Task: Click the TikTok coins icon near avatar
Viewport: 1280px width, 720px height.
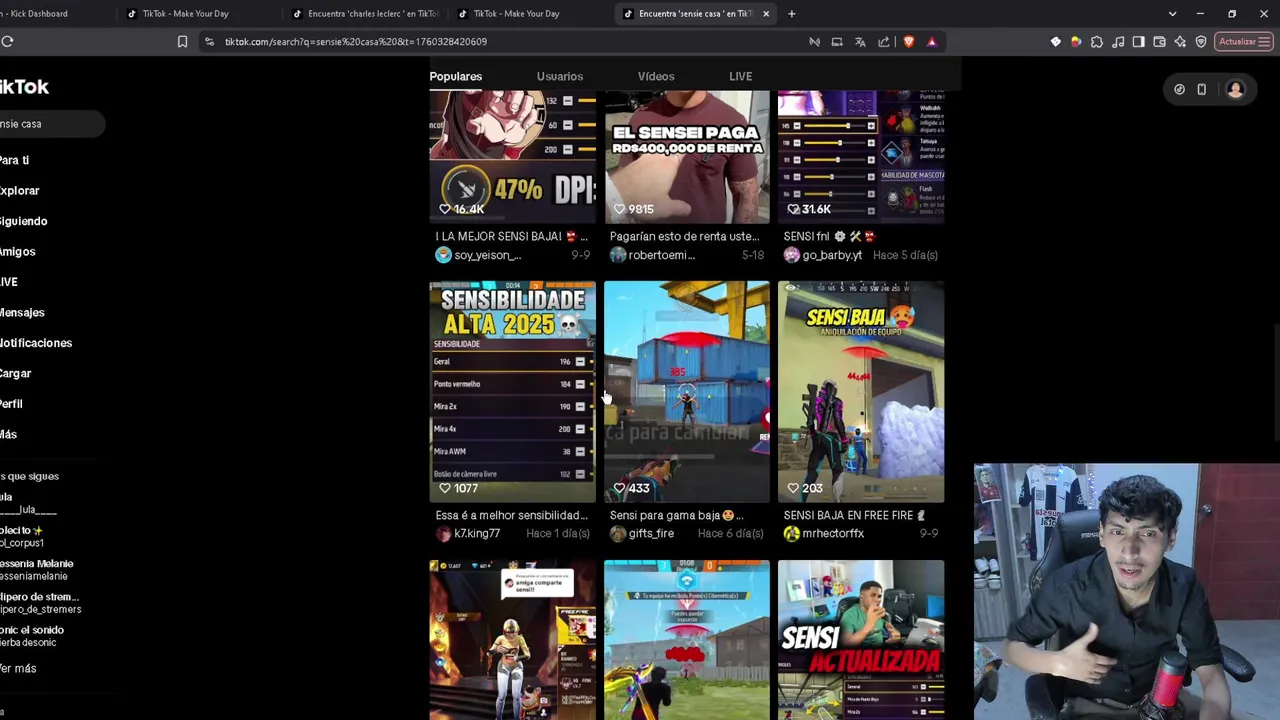Action: pos(1179,89)
